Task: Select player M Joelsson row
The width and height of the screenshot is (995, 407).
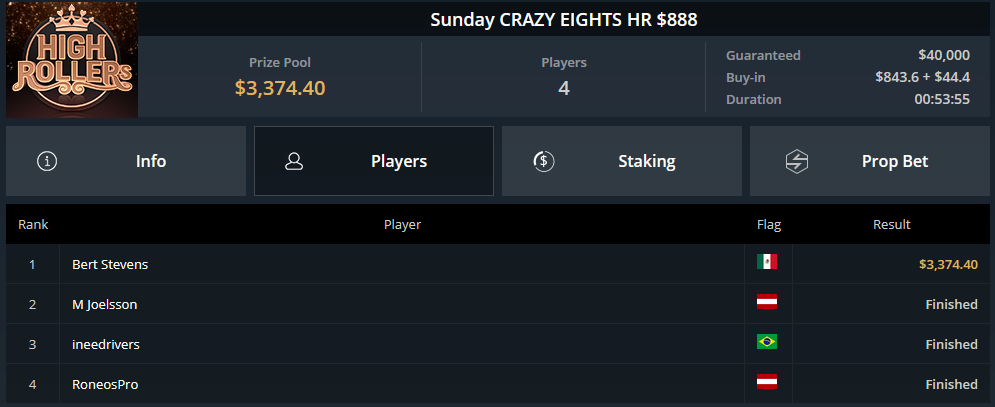Action: [498, 304]
